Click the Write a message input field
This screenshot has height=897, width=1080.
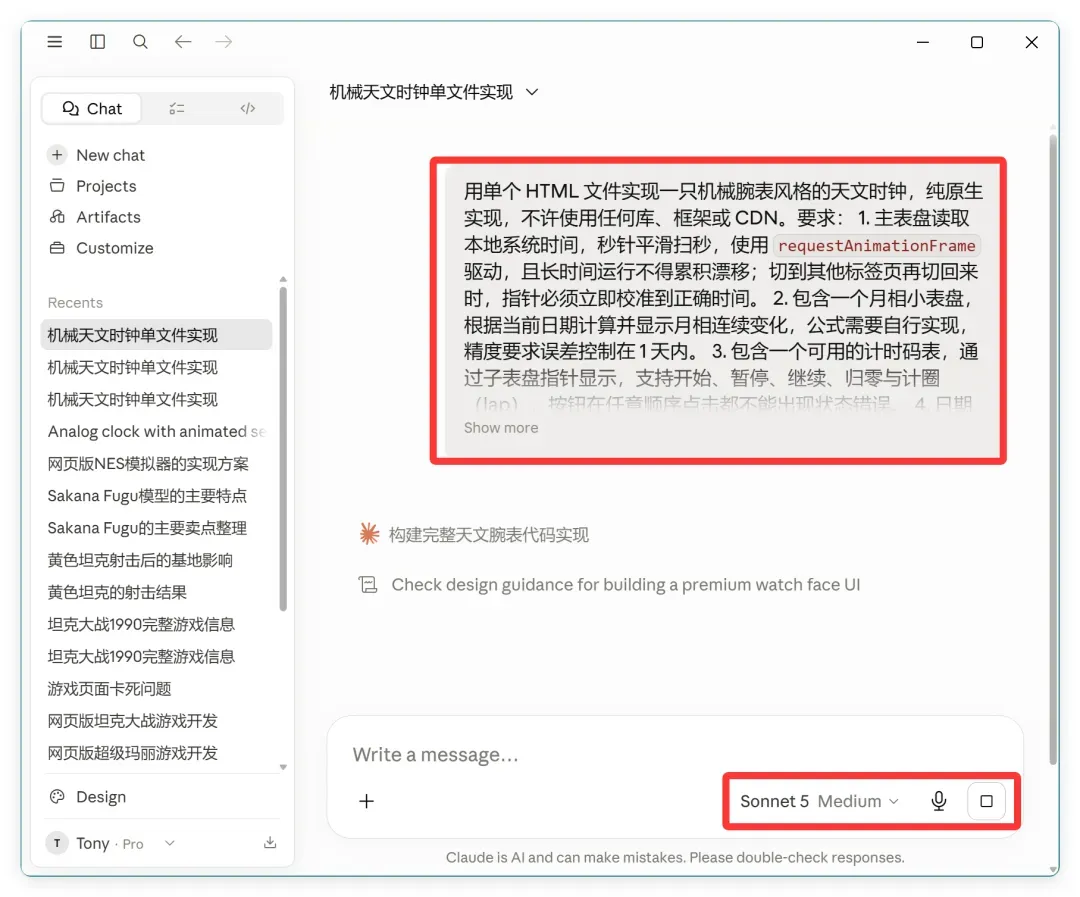(x=675, y=754)
